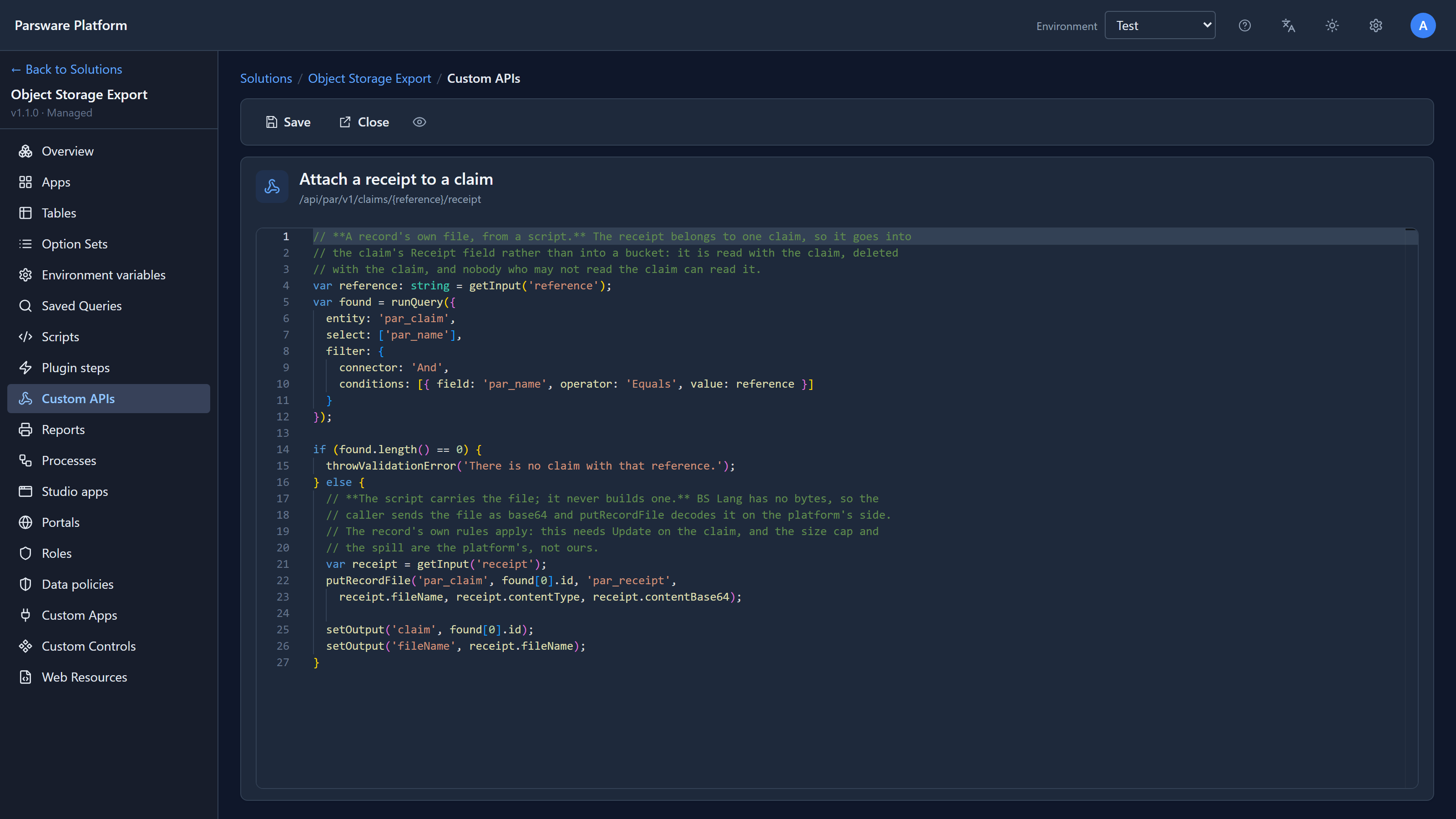The image size is (1456, 819).
Task: Click the Custom Controls component icon
Action: [x=25, y=646]
